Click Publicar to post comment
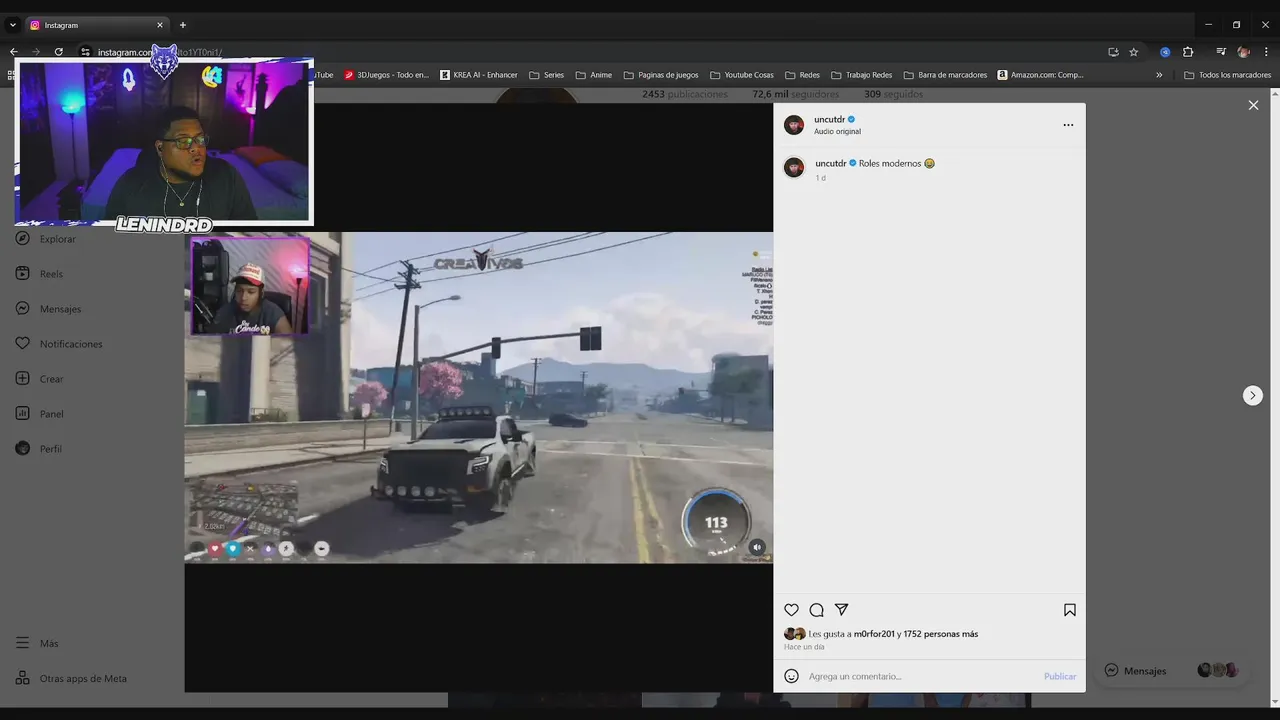The image size is (1280, 720). tap(1060, 676)
